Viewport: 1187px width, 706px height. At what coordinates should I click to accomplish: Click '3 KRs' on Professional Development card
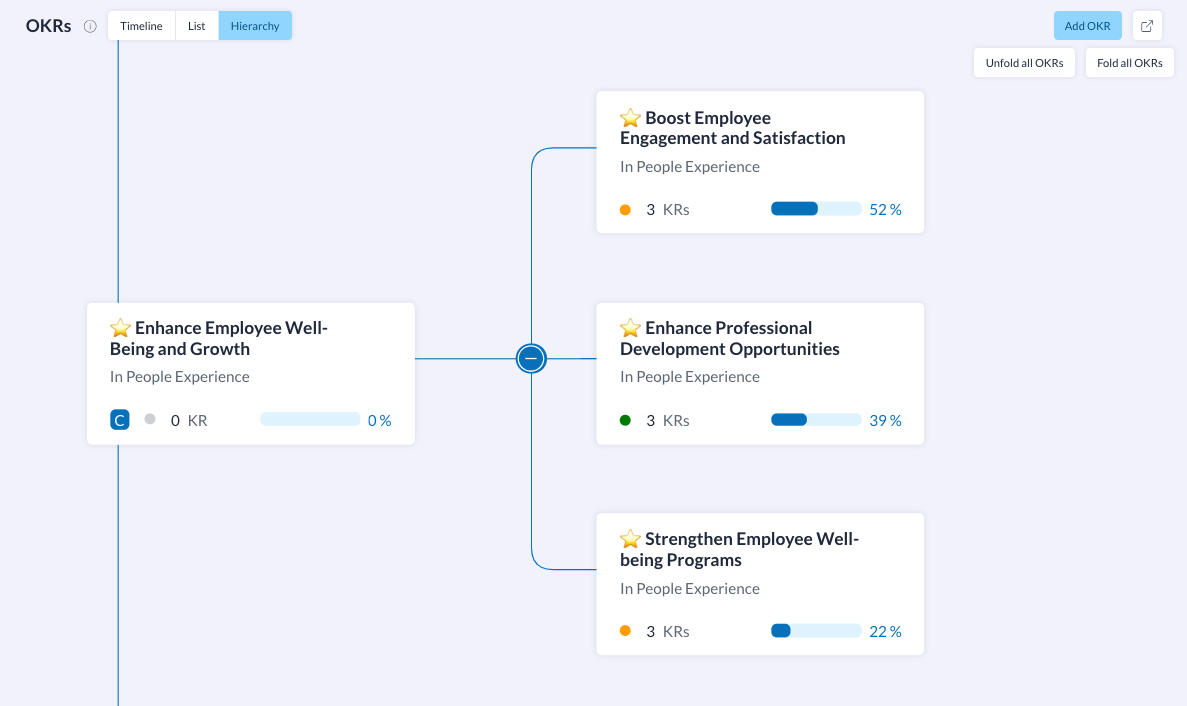668,421
